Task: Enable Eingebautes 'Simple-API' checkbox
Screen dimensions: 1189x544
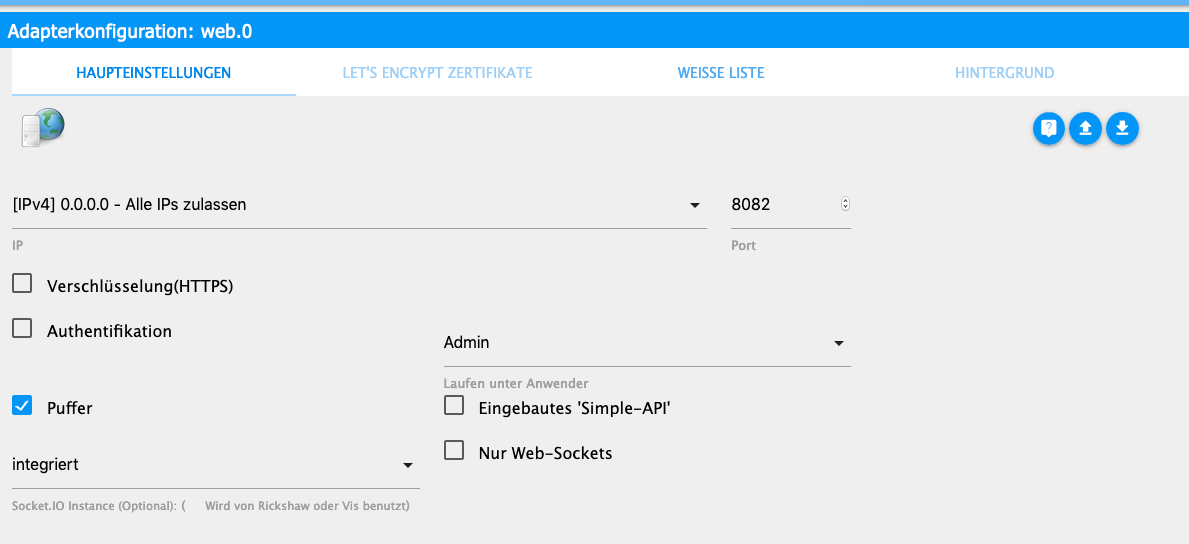Action: 454,406
